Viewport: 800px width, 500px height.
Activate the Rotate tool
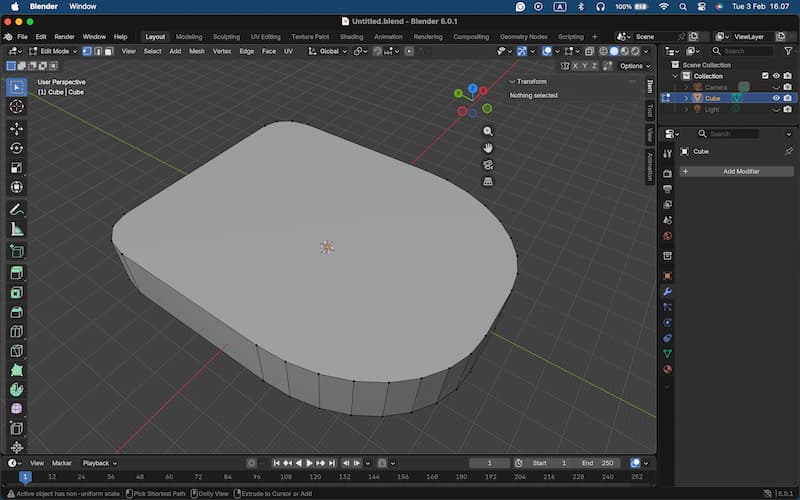point(17,148)
